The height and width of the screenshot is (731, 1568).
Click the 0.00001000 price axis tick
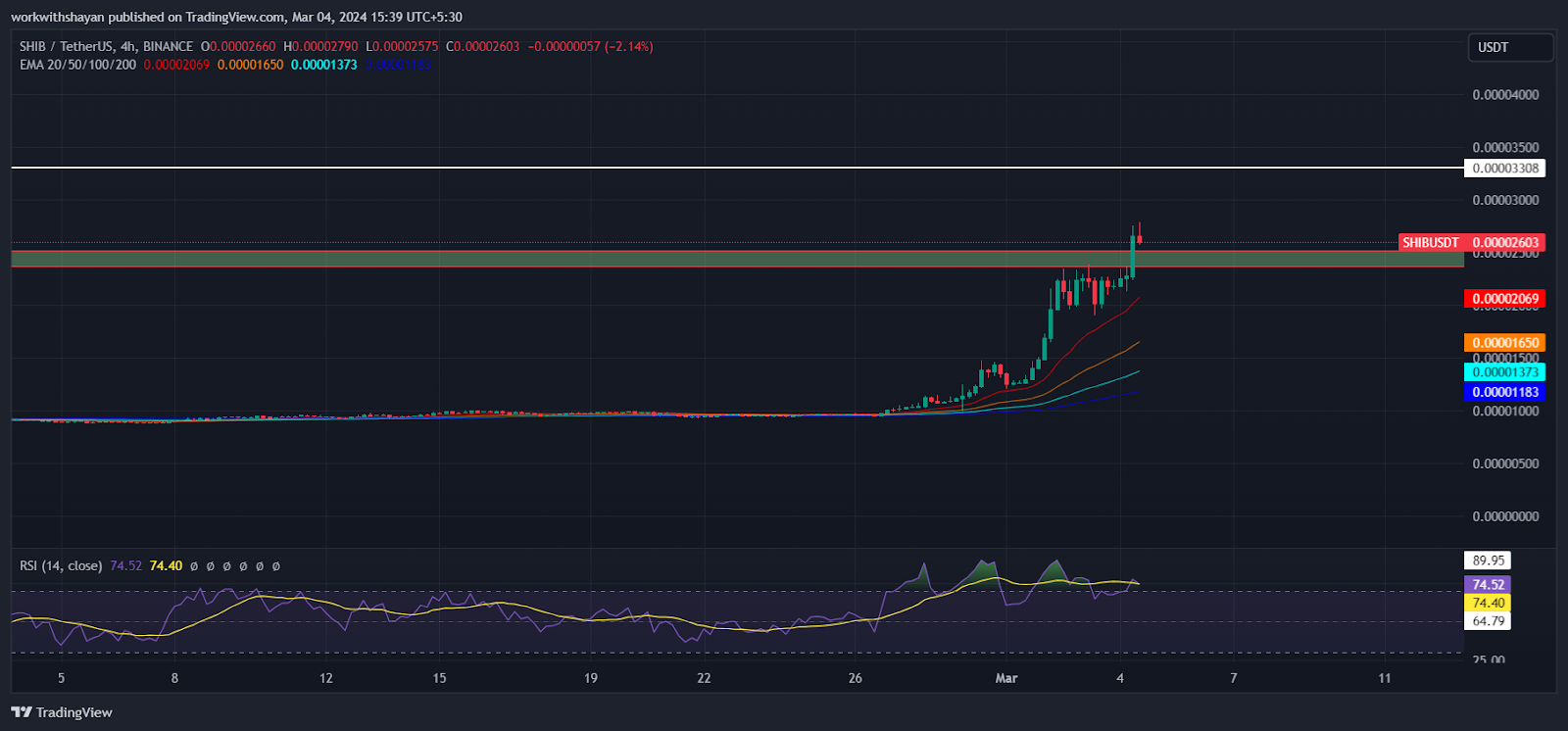coord(1505,412)
